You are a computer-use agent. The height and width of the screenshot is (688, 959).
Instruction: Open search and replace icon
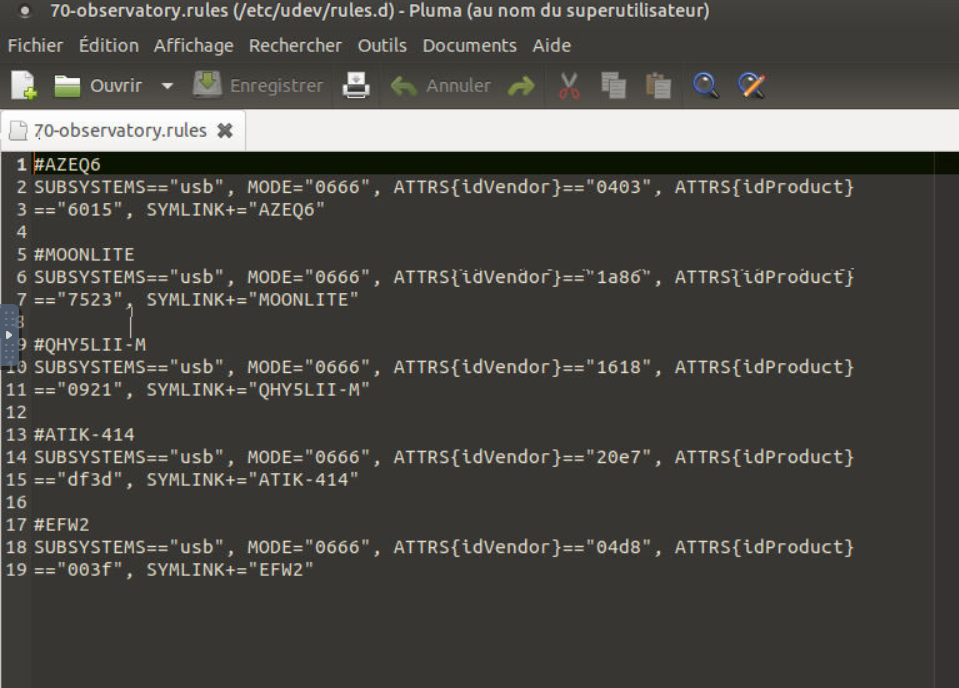(x=752, y=86)
